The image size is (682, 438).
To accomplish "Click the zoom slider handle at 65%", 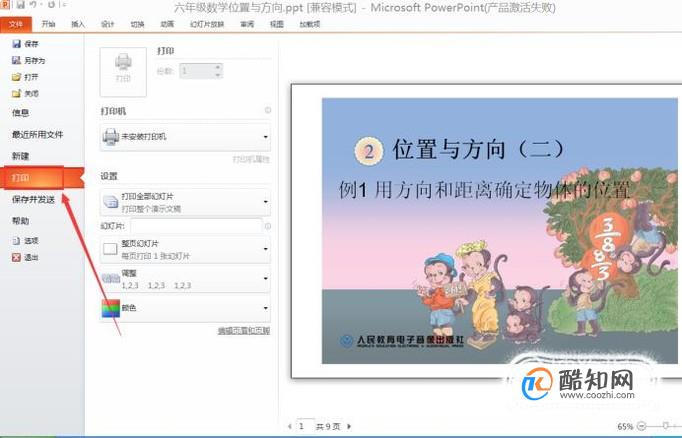I will click(665, 426).
